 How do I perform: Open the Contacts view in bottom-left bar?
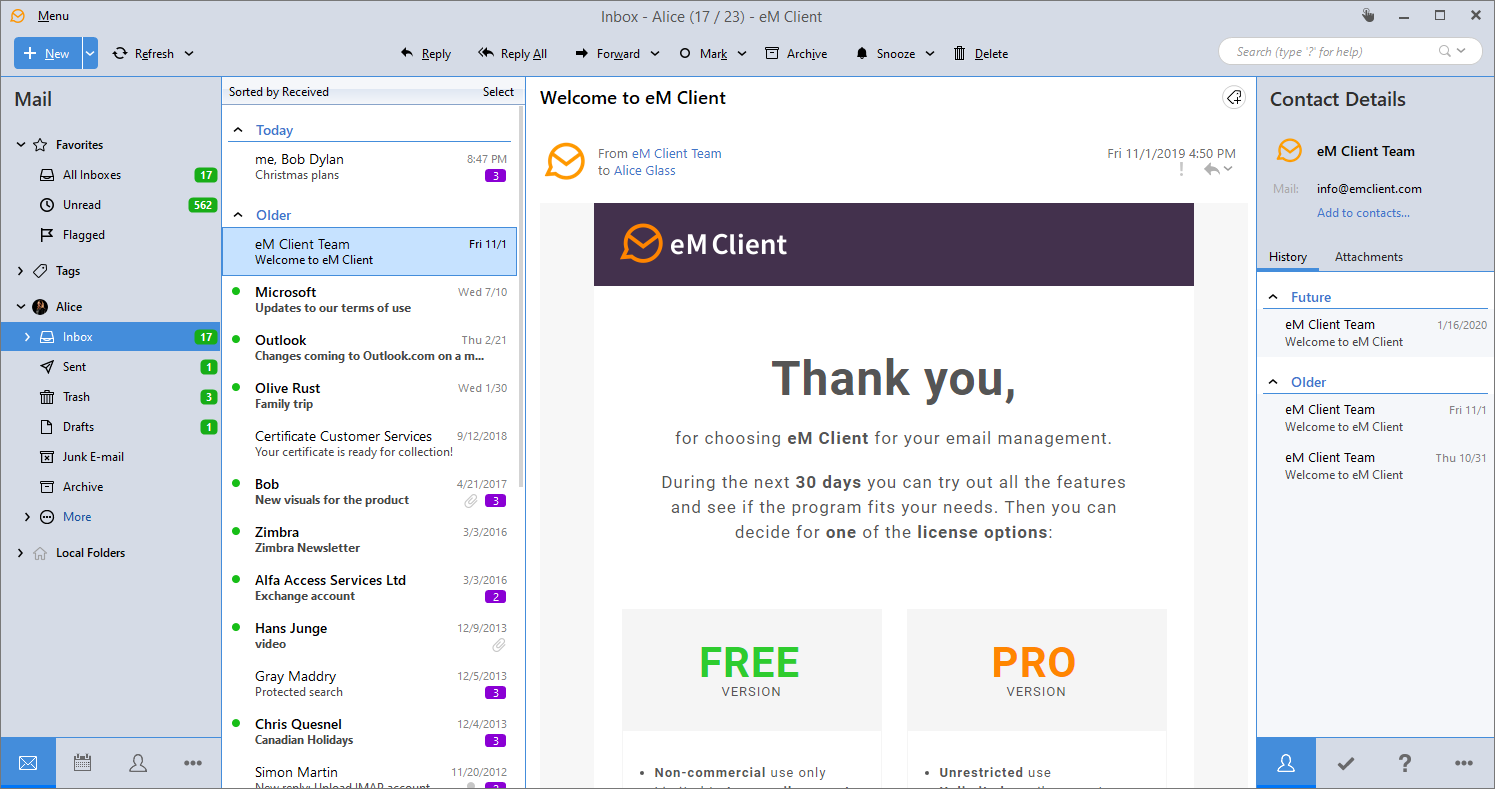[x=138, y=763]
